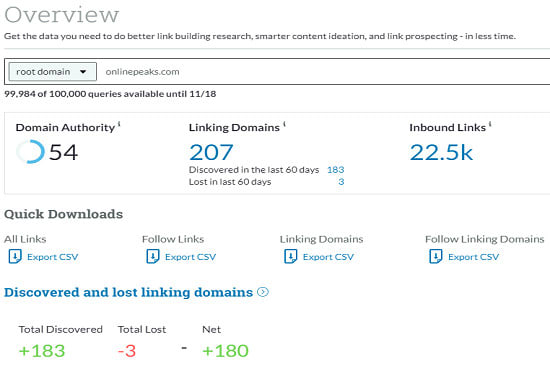Click the 207 linking domains number
Viewport: 550px width, 370px height.
[x=211, y=152]
